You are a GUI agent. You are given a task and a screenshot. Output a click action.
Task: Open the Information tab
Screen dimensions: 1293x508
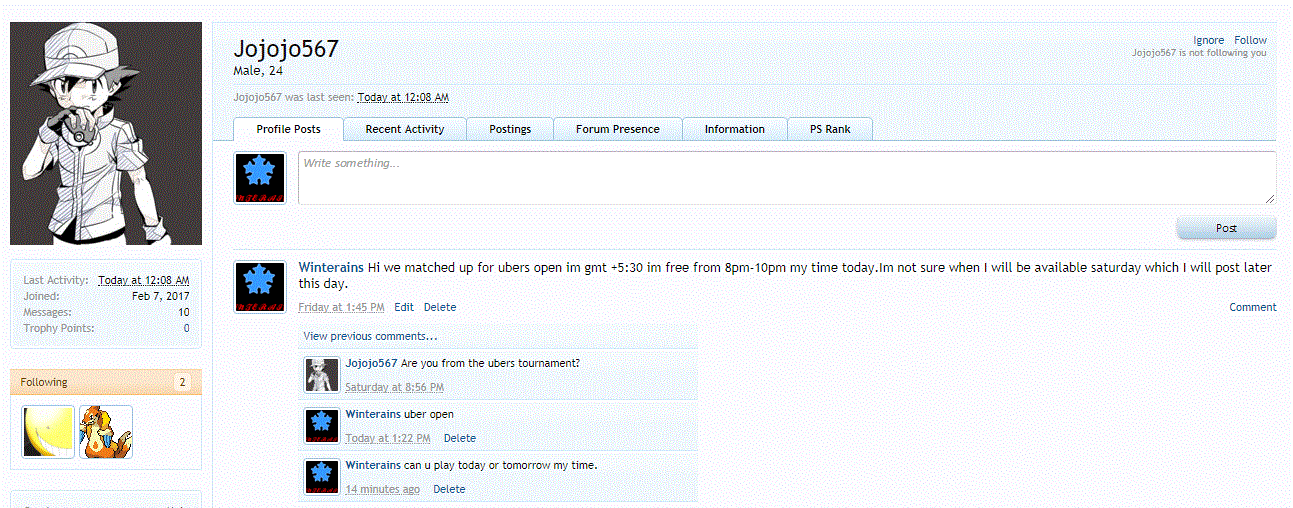(x=734, y=129)
